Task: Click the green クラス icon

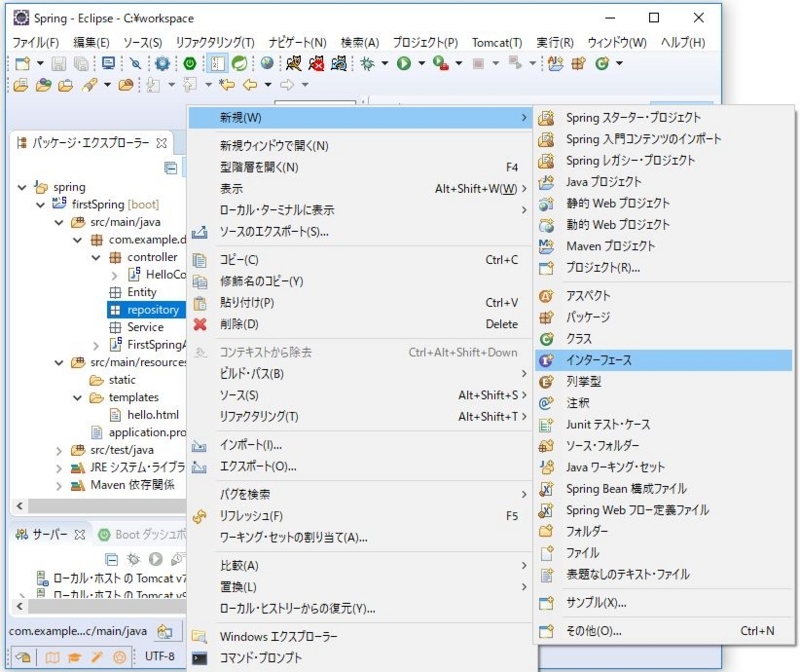Action: pos(546,338)
